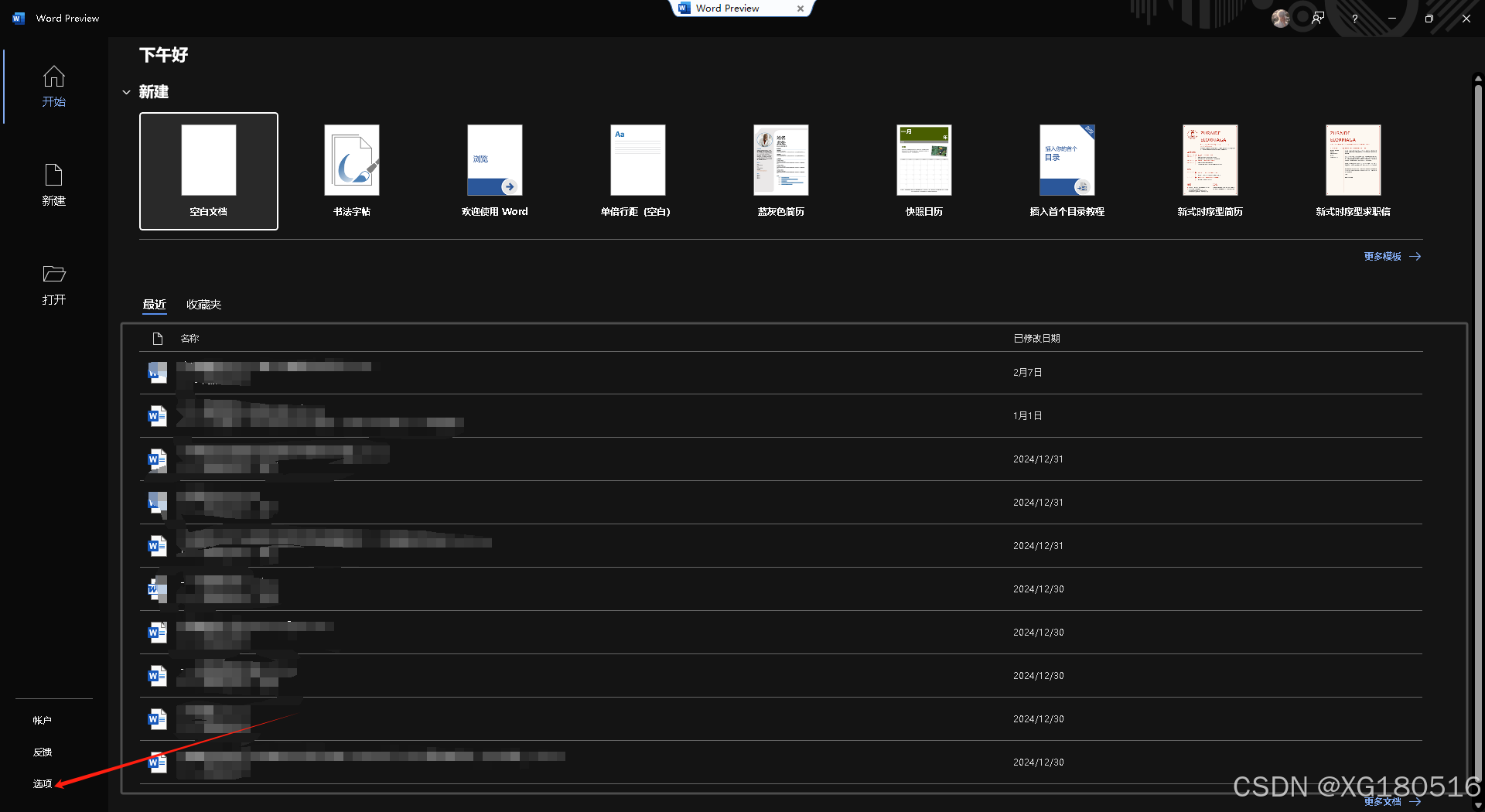The width and height of the screenshot is (1485, 812).
Task: Click the 更多文档 link at the bottom
Action: [x=1392, y=801]
